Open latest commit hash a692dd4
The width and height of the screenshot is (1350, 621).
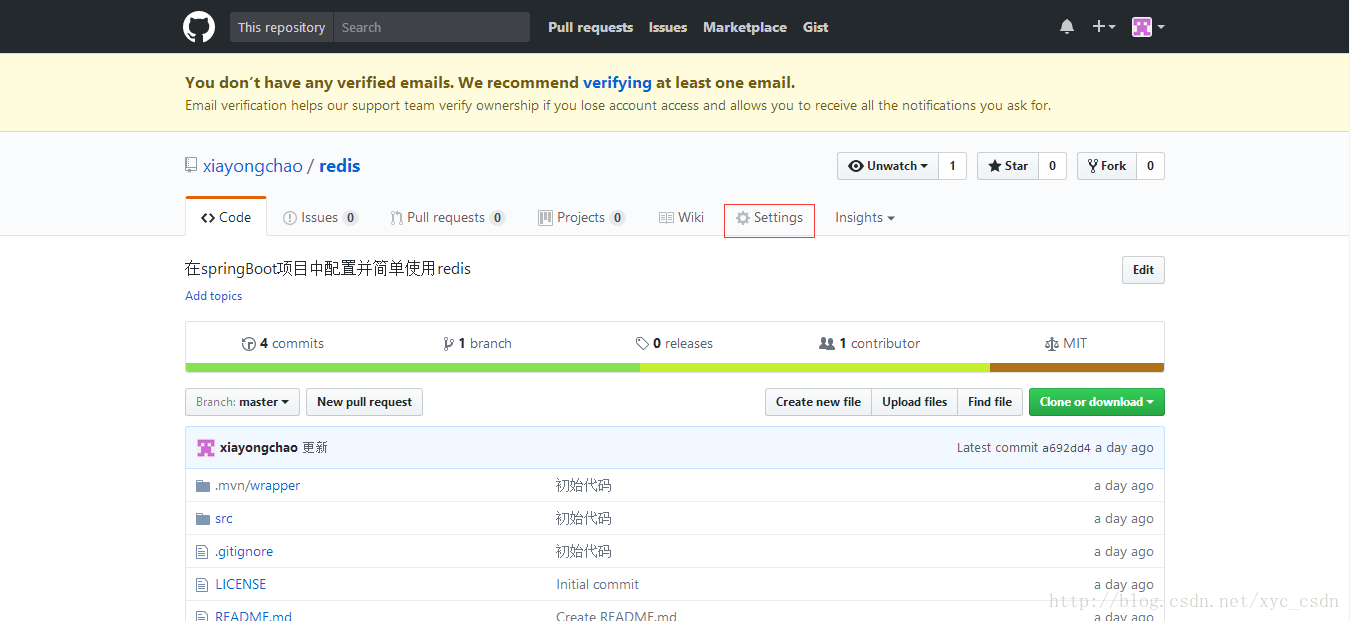point(1066,448)
